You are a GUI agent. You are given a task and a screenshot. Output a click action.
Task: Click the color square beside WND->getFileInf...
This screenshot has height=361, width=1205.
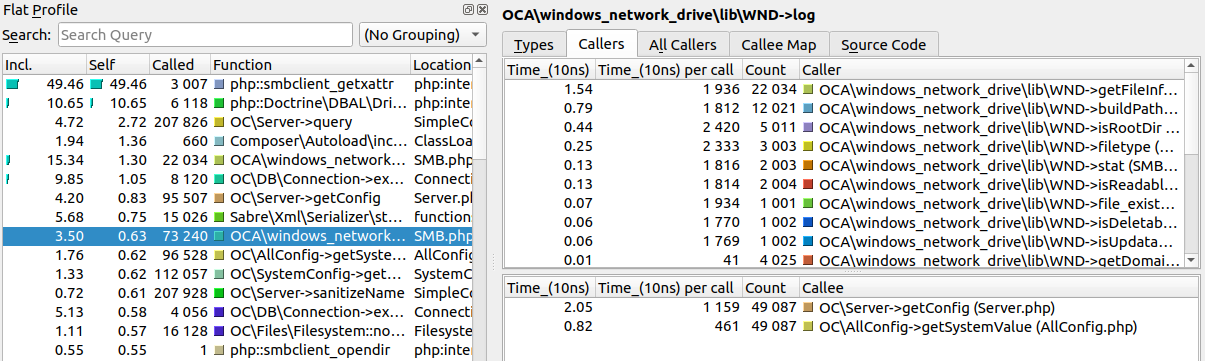[x=808, y=90]
